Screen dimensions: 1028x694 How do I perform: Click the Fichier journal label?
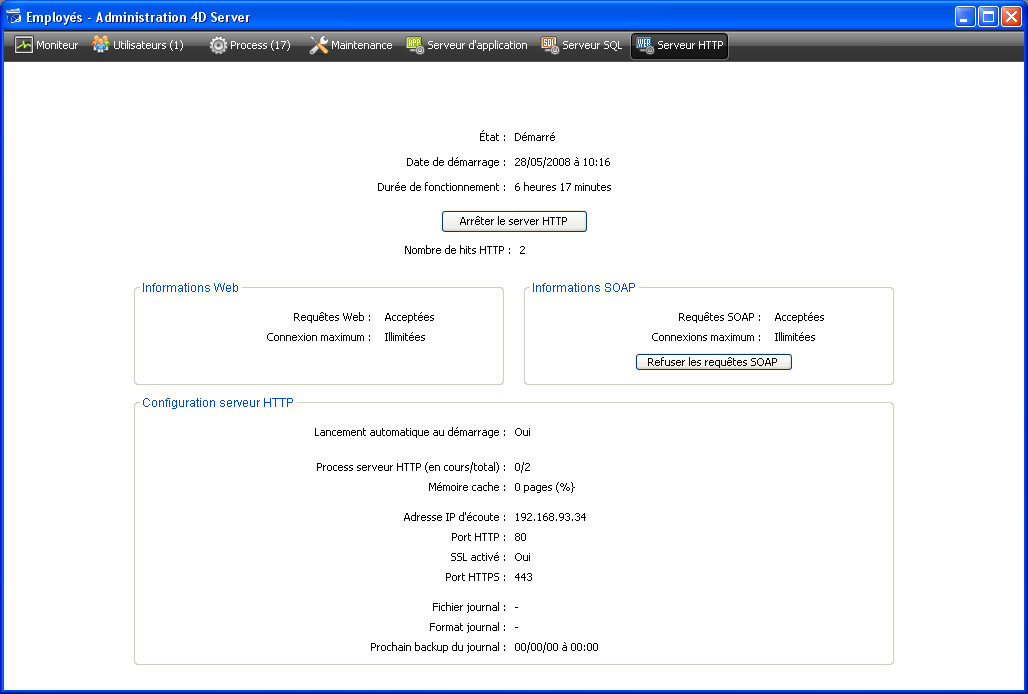(469, 607)
